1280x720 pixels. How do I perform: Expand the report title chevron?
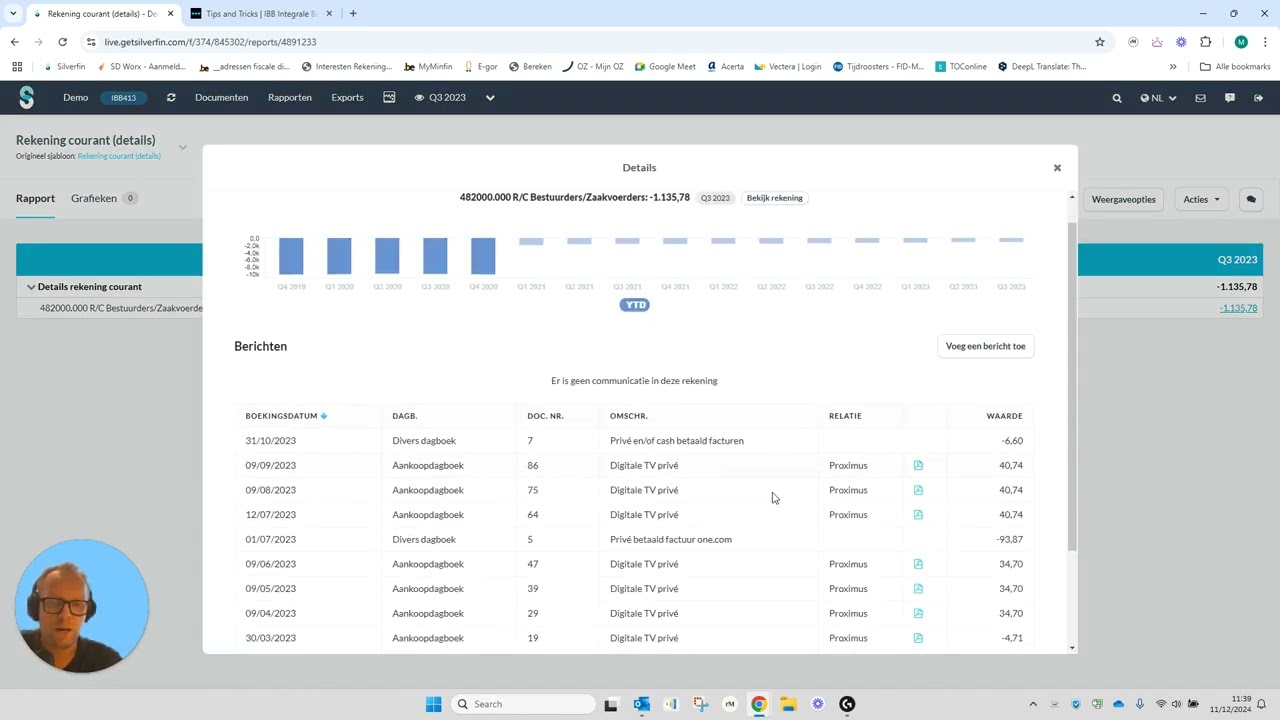coord(183,147)
